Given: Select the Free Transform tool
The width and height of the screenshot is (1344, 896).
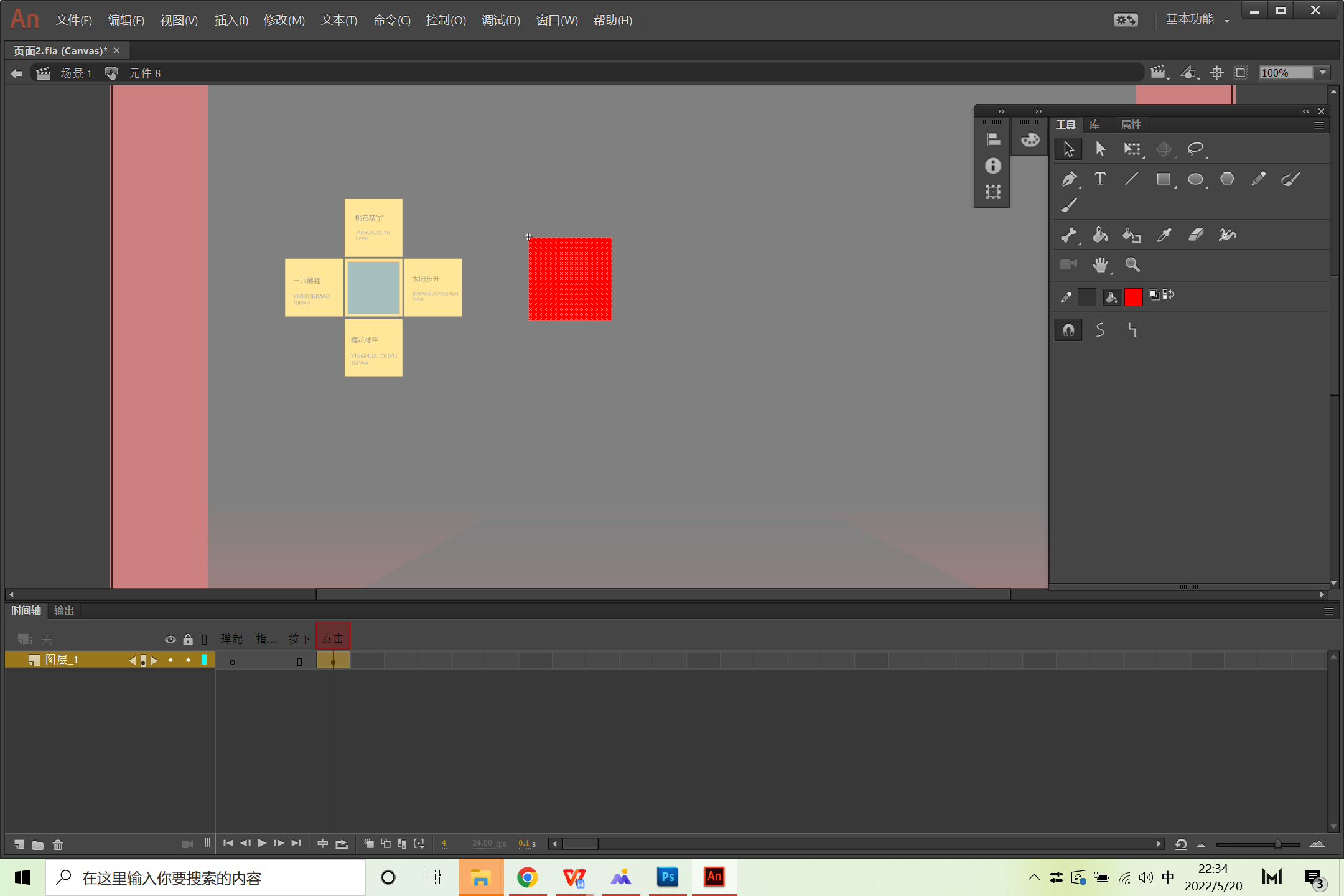Looking at the screenshot, I should (x=1132, y=149).
